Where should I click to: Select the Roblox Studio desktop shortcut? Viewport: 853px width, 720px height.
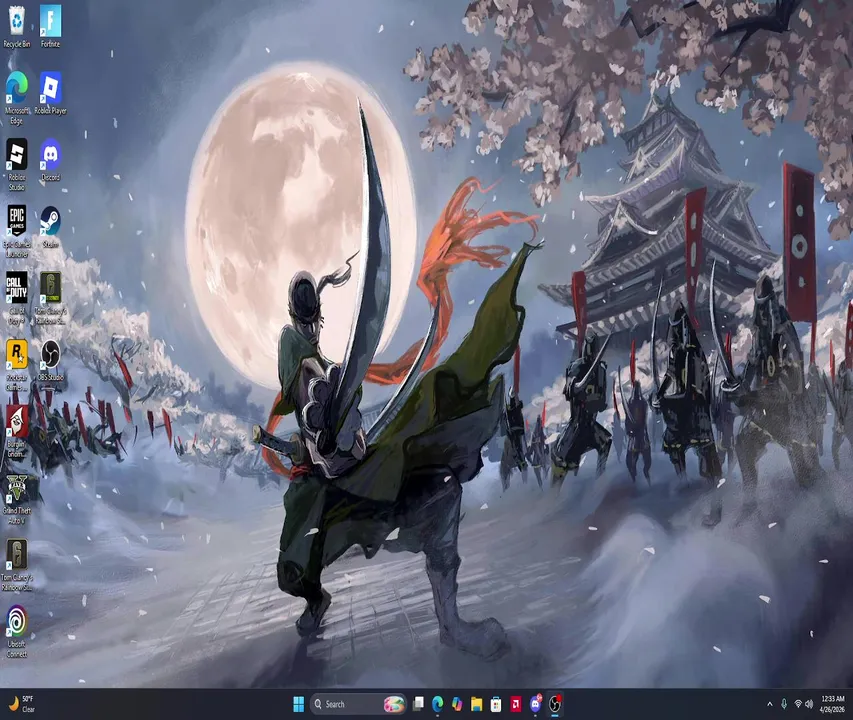[x=17, y=164]
